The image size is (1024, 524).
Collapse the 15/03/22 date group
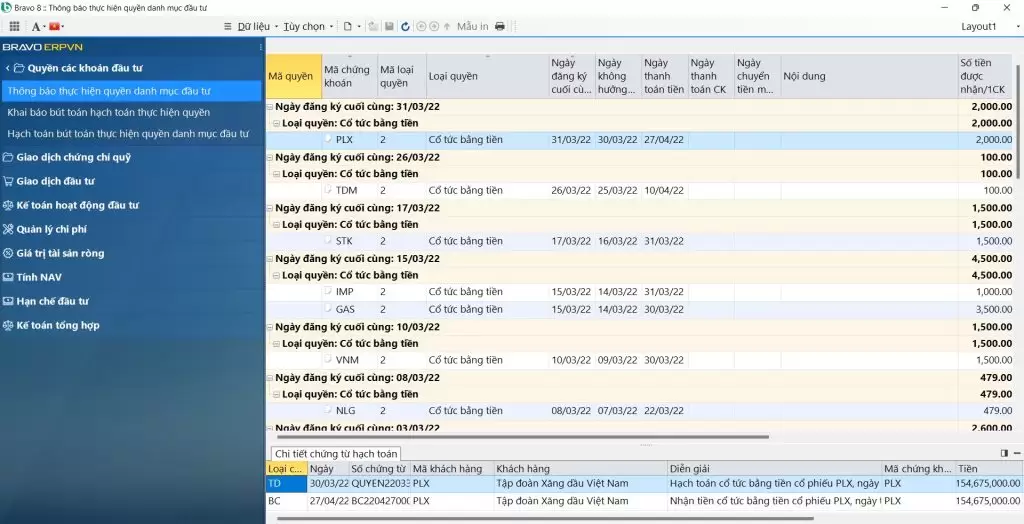click(270, 258)
